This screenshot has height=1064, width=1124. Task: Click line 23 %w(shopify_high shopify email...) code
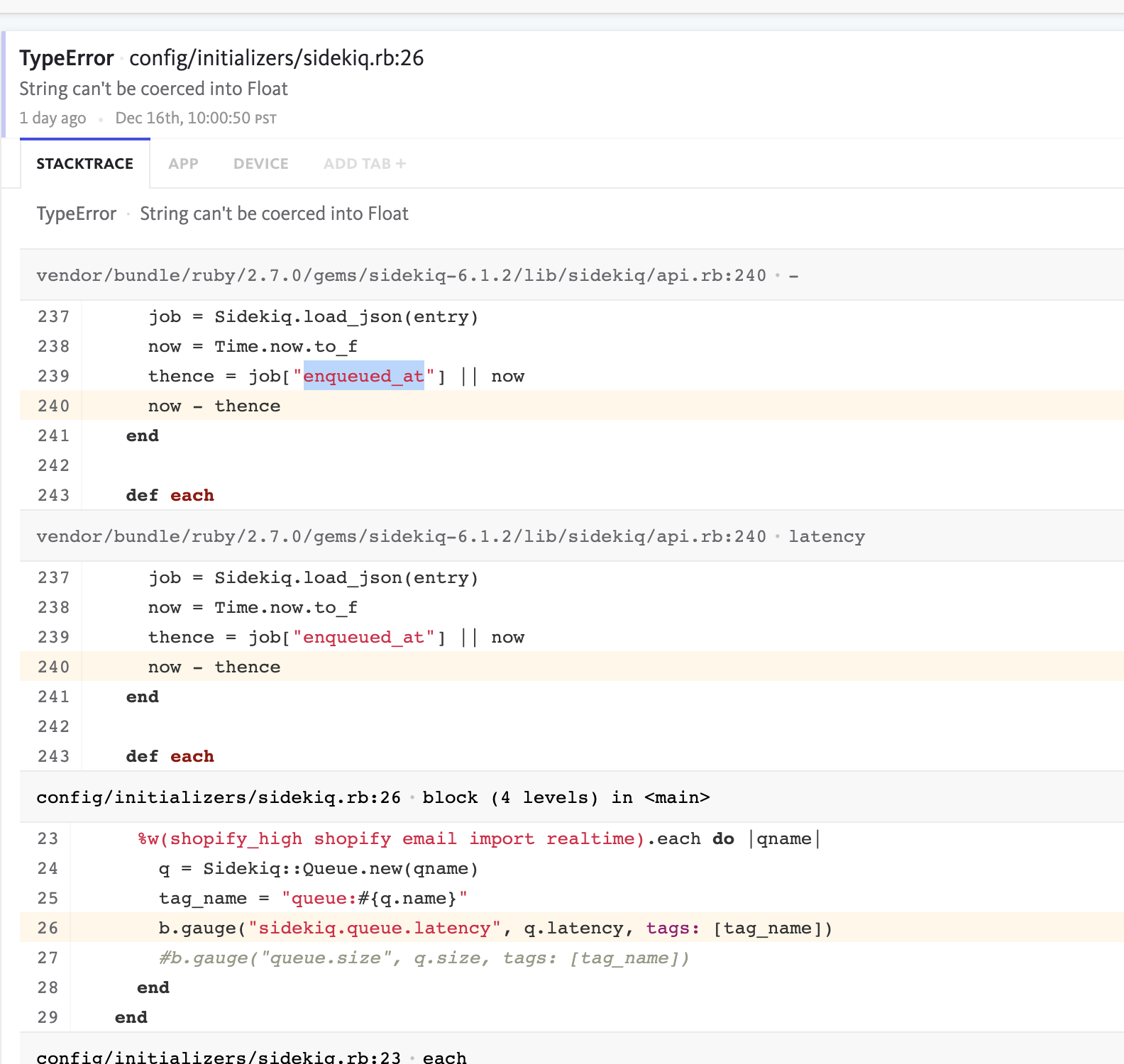[x=479, y=838]
